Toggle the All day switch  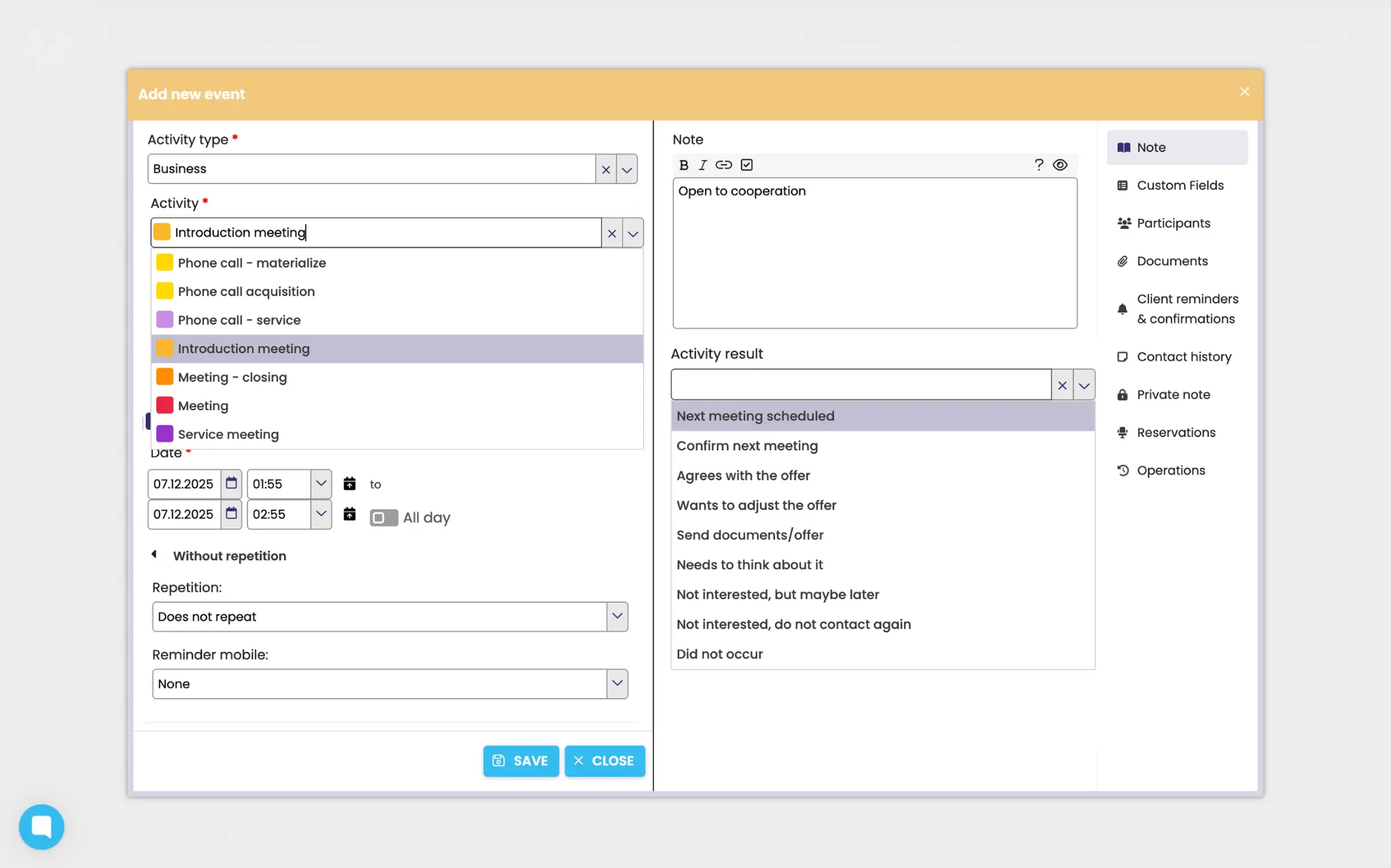coord(384,518)
